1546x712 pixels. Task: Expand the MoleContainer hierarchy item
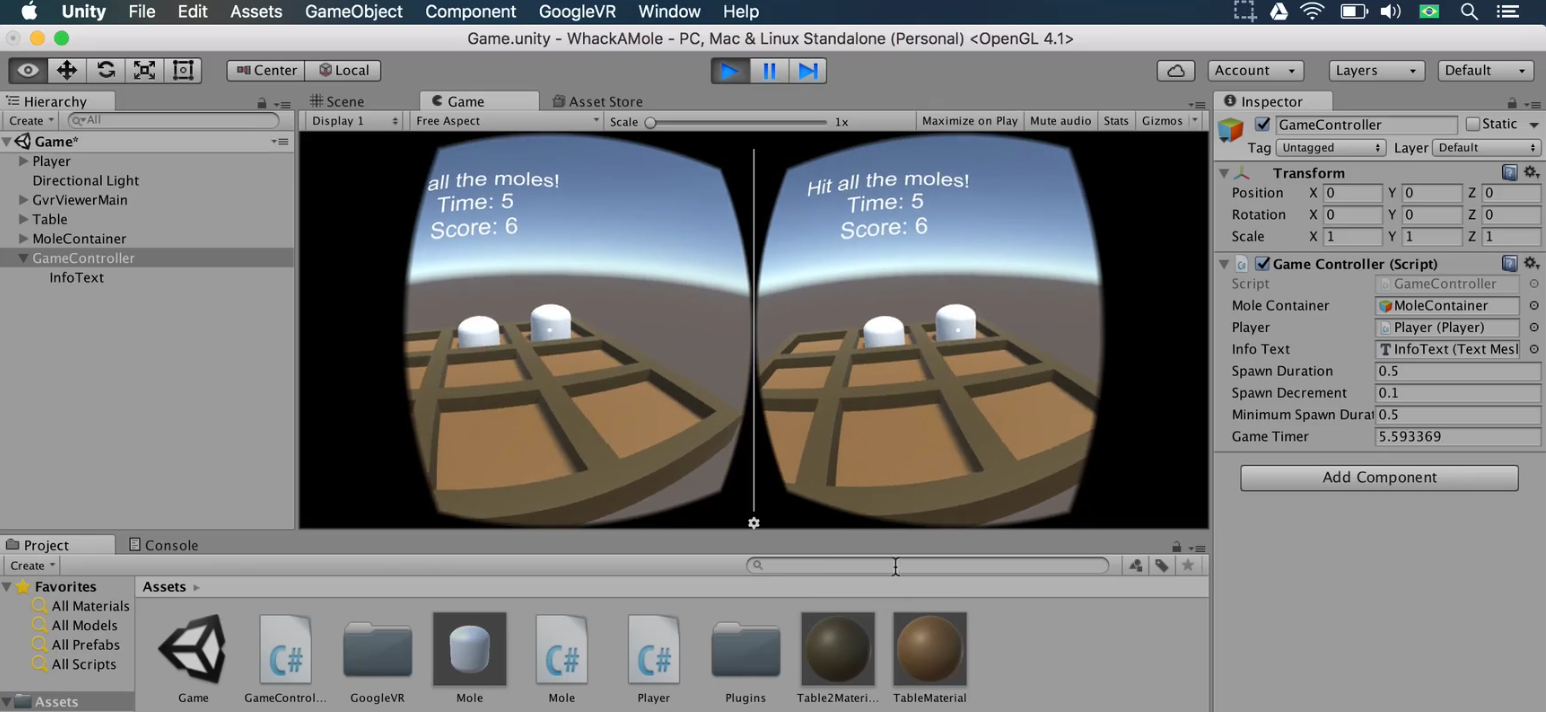pos(22,238)
